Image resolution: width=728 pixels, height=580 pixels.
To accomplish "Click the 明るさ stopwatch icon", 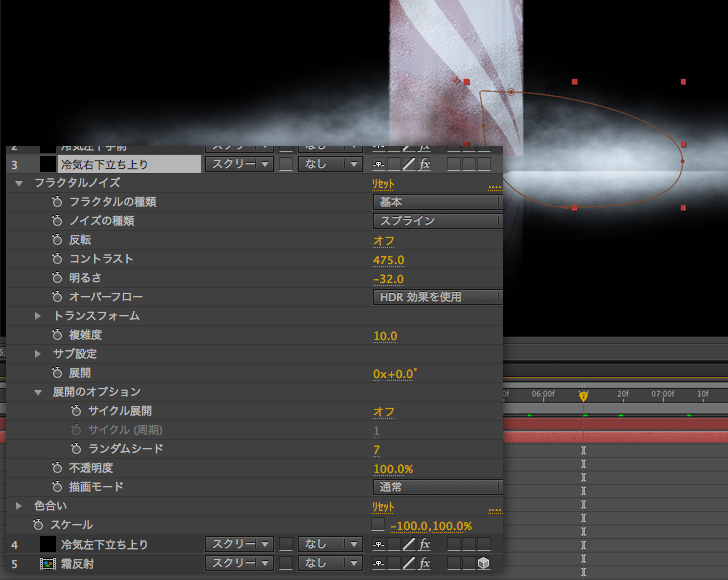I will pyautogui.click(x=58, y=279).
